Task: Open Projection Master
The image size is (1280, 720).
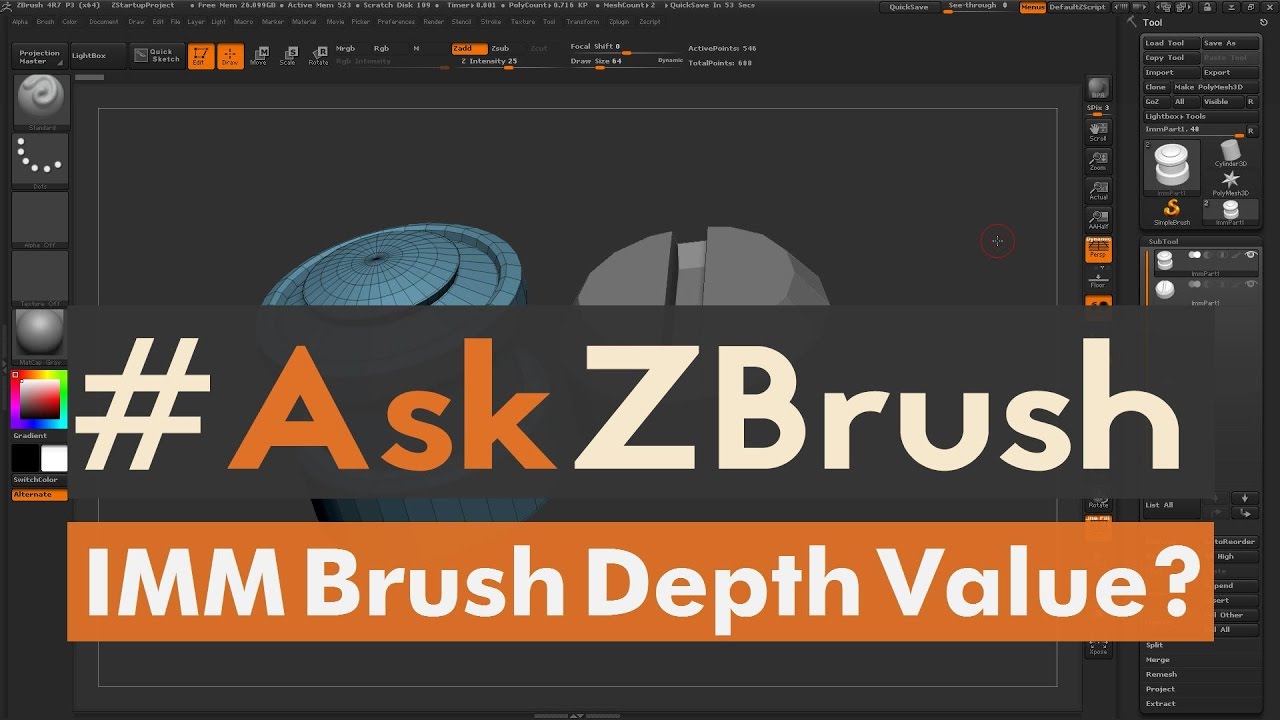Action: (x=40, y=56)
